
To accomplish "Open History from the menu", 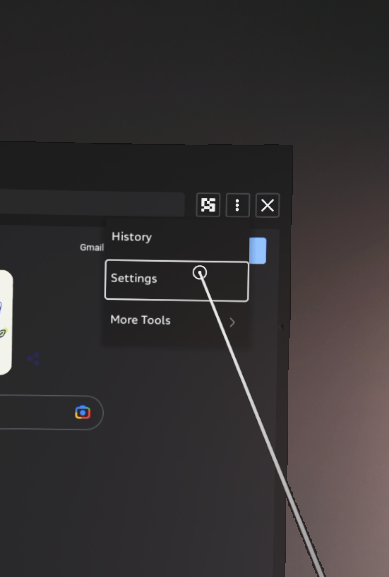I will [177, 237].
